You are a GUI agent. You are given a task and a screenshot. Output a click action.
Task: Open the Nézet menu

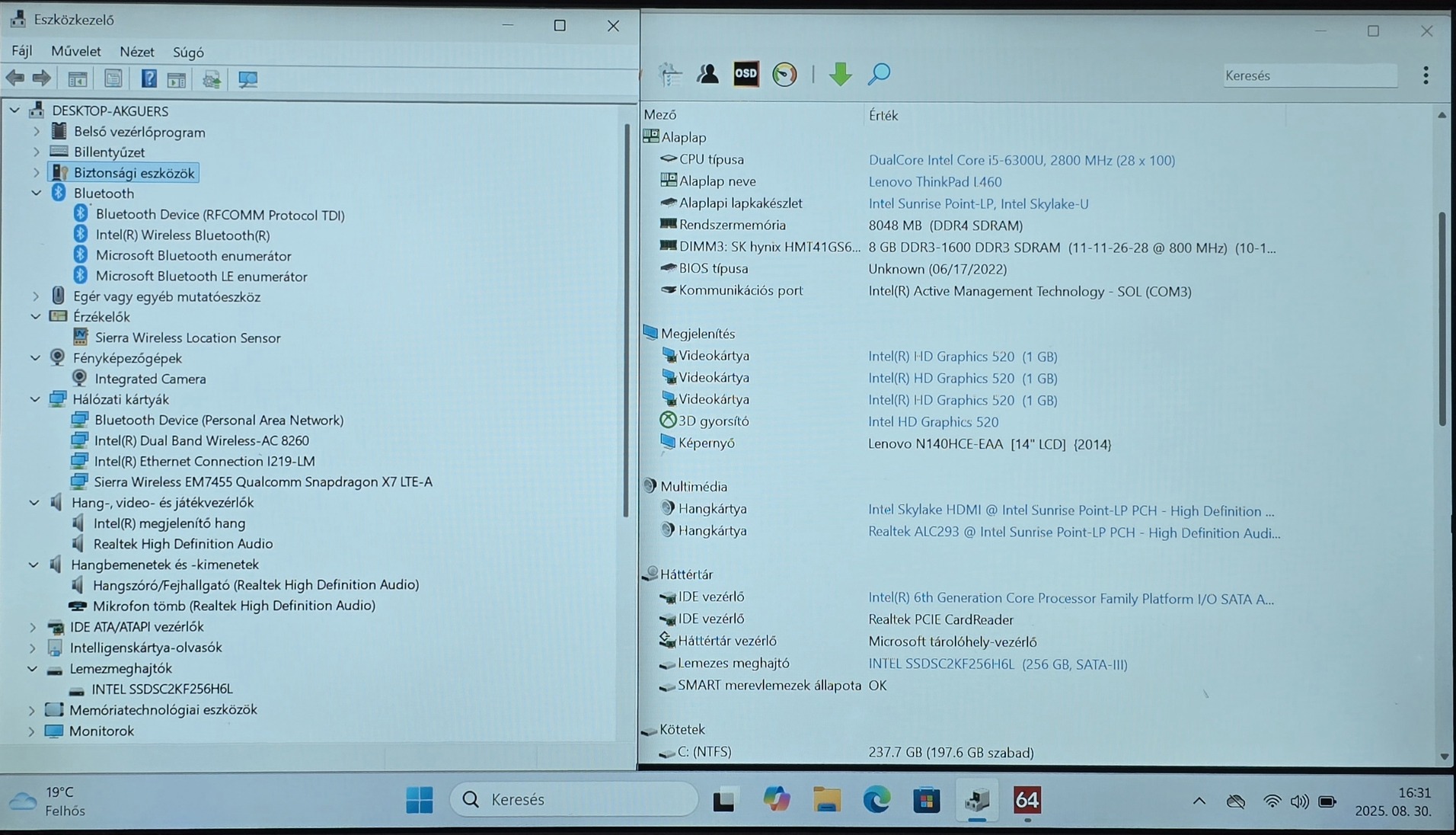click(137, 52)
